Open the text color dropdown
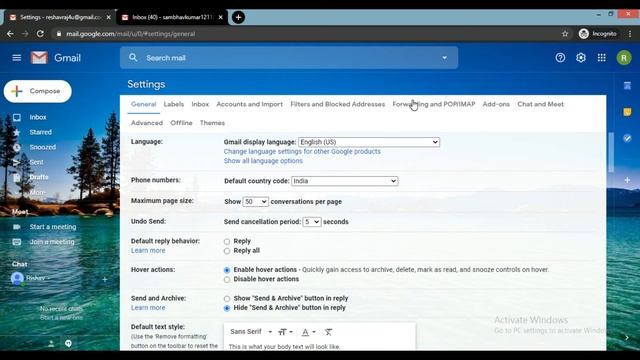Viewport: 640px width, 360px height. click(x=308, y=332)
